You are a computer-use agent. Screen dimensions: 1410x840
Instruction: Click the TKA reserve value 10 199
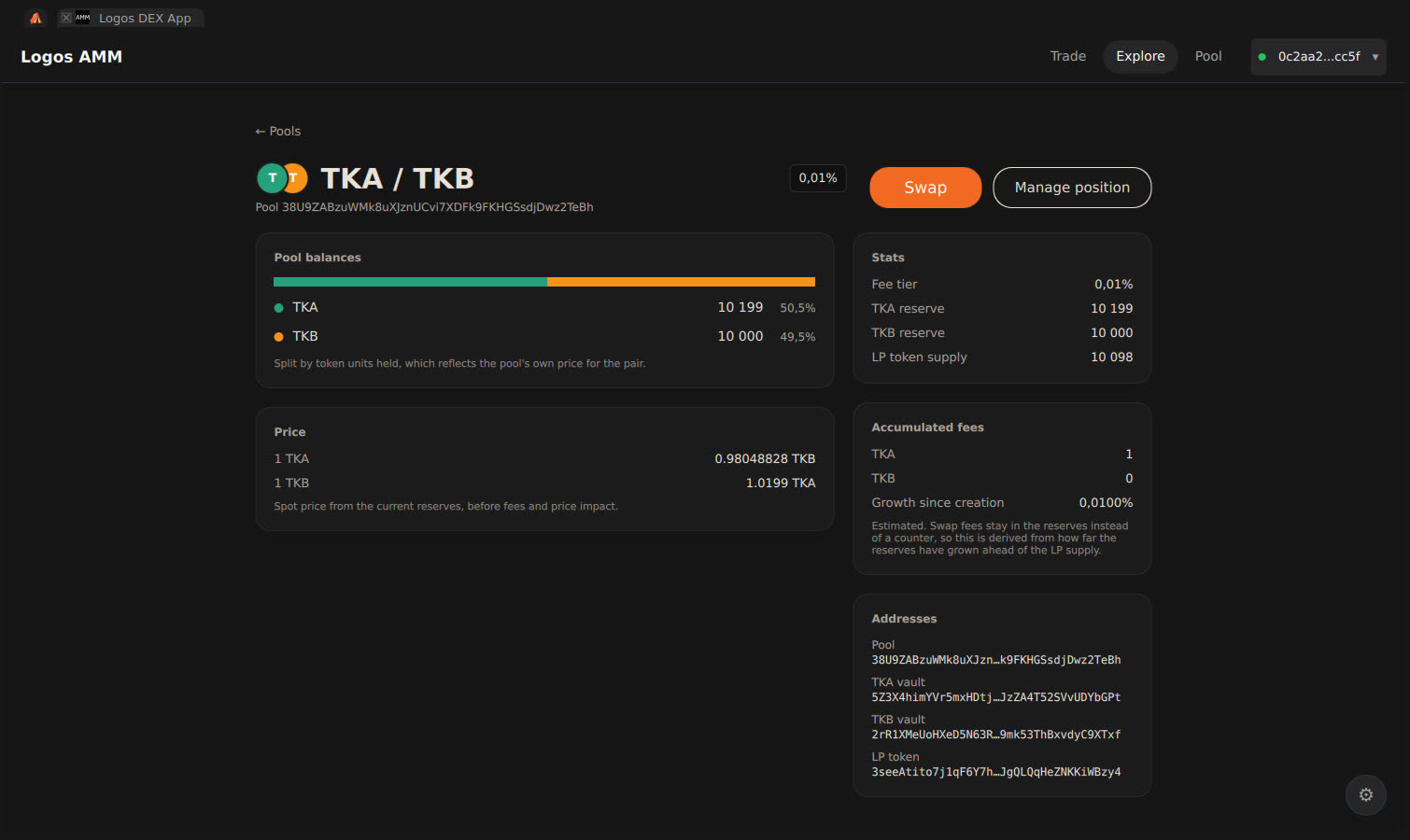point(1112,309)
